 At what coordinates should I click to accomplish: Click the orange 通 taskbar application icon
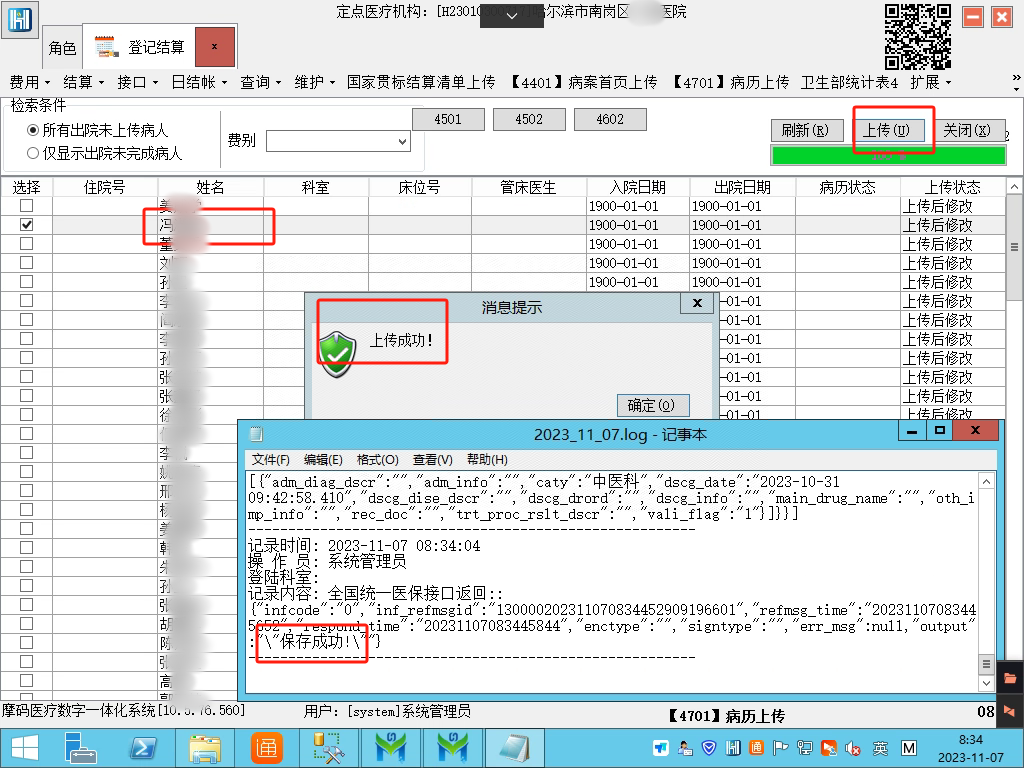click(266, 747)
